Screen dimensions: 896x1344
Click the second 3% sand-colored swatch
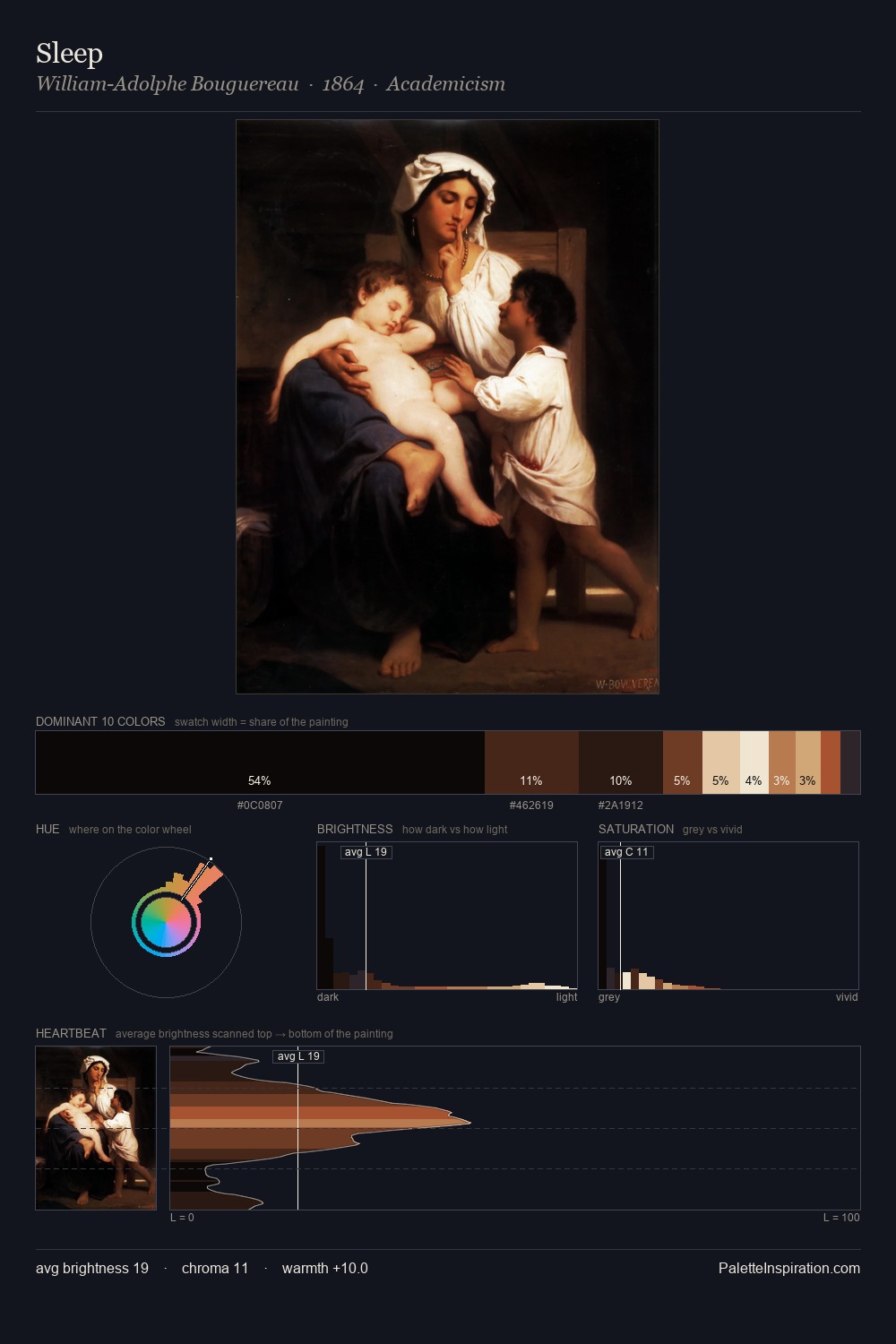[x=808, y=762]
